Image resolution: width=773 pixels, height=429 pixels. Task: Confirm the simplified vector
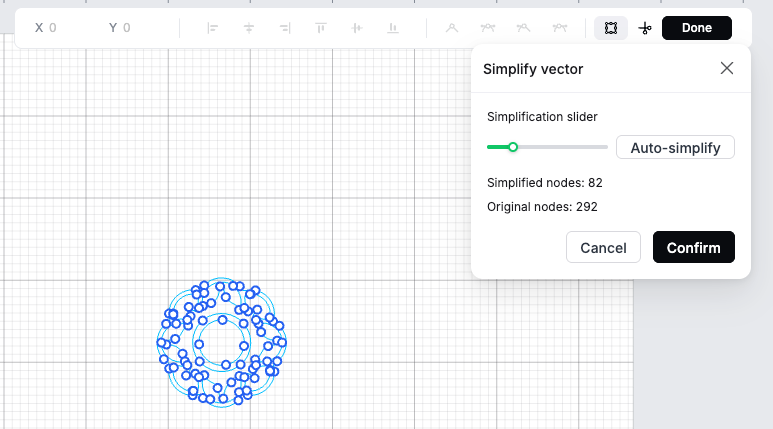pos(693,247)
